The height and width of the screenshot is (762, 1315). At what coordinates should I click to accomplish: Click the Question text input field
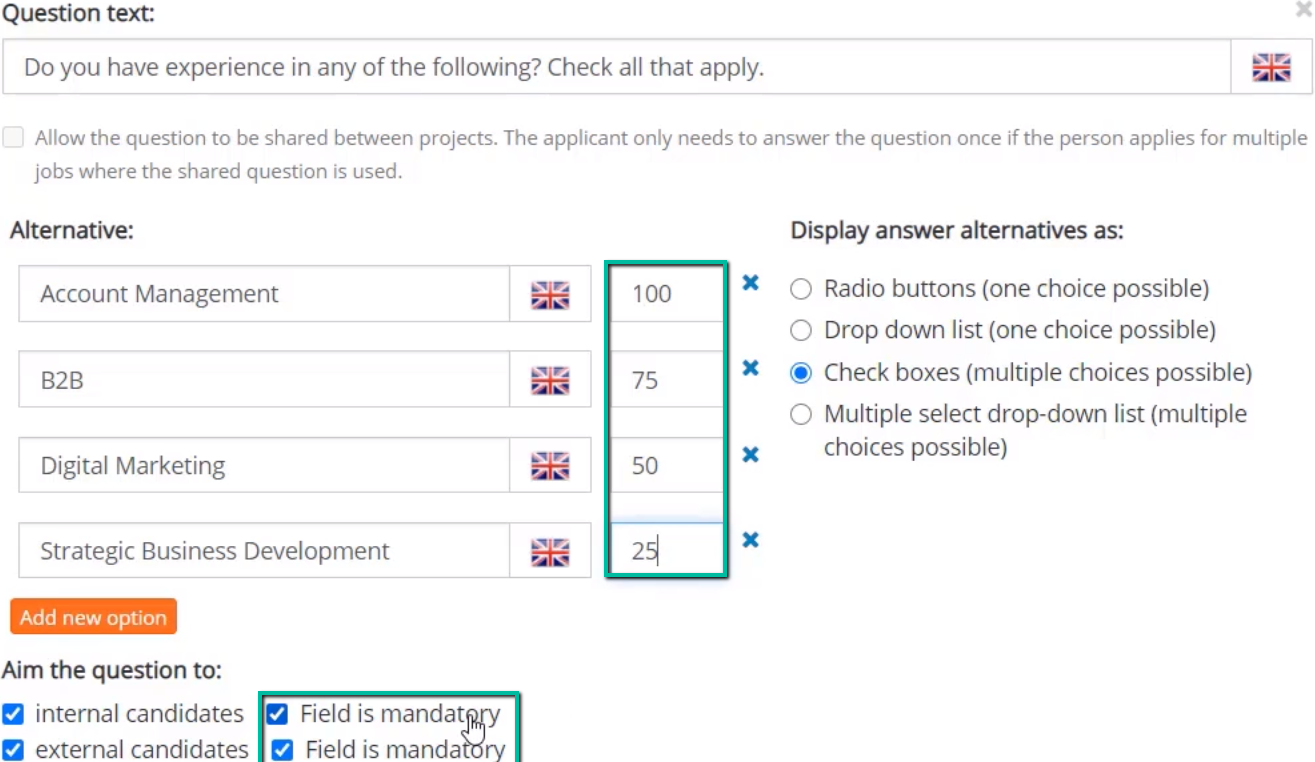point(616,67)
